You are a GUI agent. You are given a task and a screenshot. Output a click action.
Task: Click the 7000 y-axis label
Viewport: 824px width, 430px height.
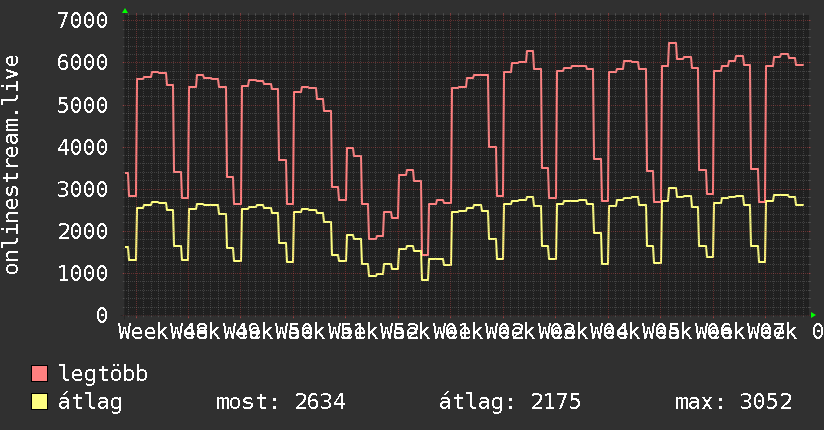point(83,21)
